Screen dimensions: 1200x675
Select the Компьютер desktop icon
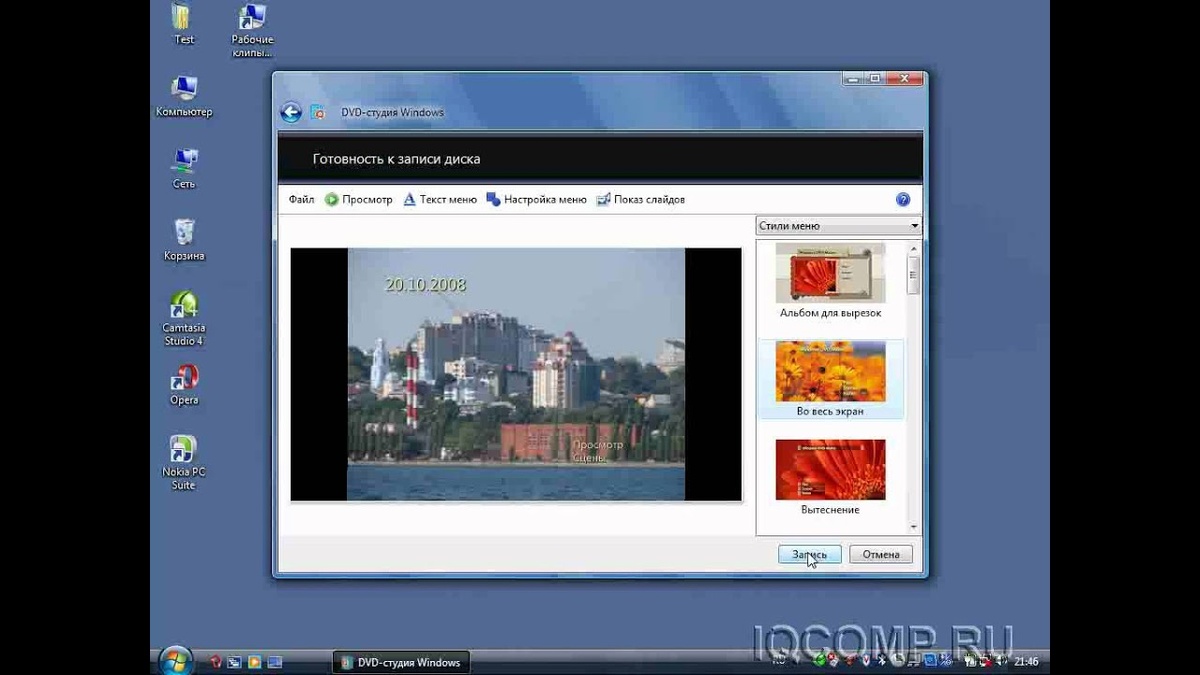click(184, 97)
